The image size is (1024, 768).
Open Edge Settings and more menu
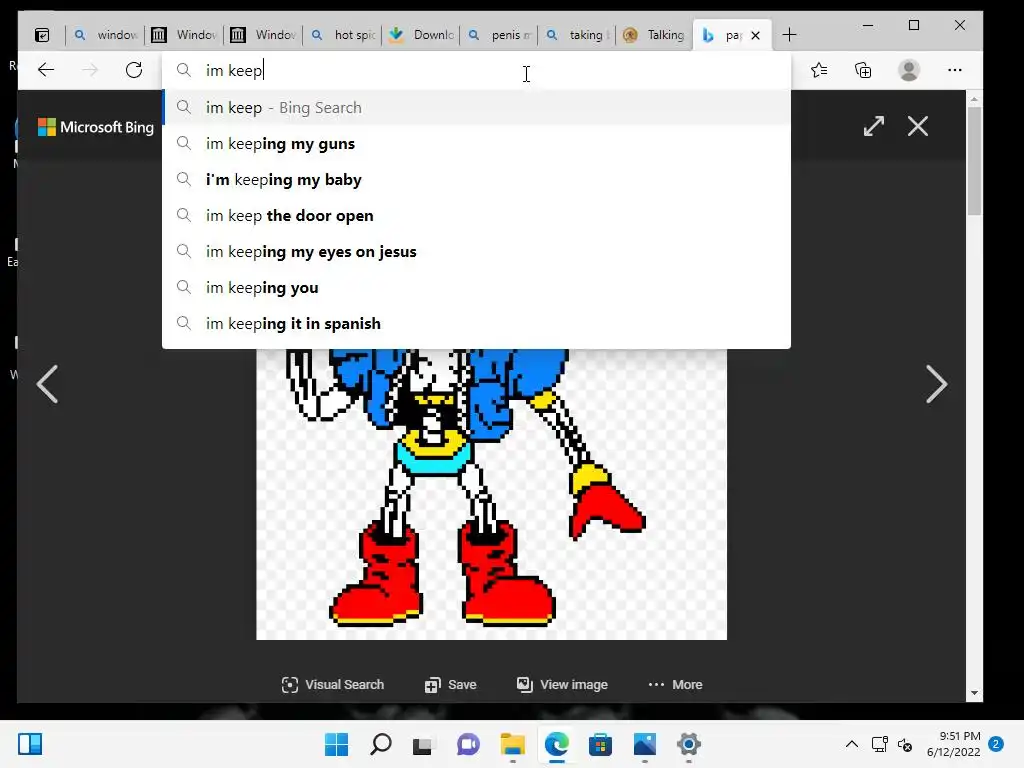(955, 70)
